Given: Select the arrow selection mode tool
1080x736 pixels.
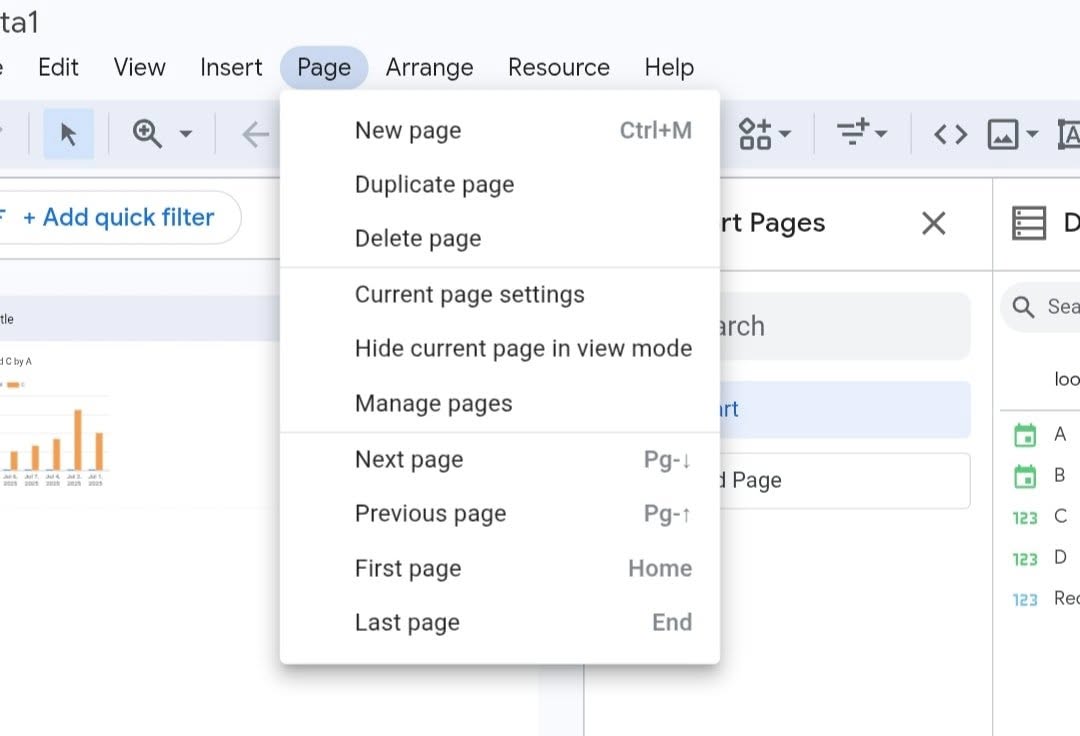Looking at the screenshot, I should coord(68,134).
